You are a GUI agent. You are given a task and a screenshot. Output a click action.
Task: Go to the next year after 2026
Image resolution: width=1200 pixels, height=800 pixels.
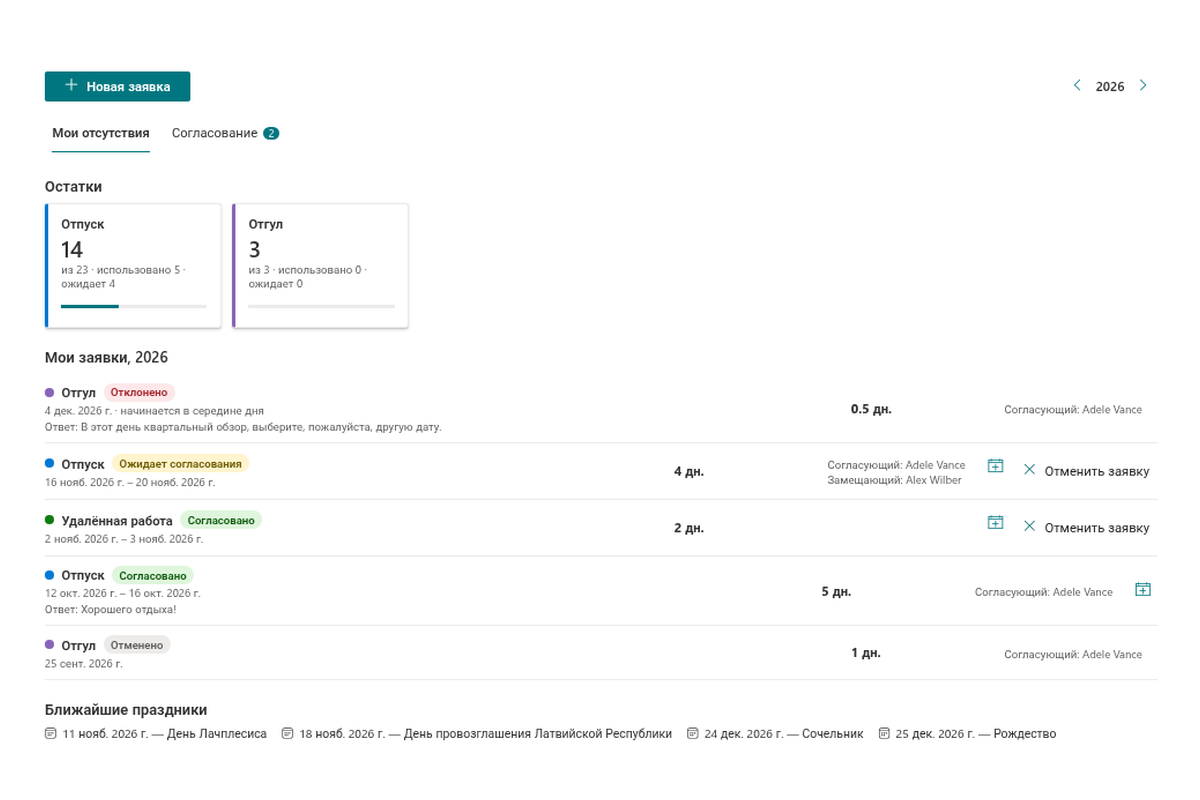(x=1143, y=86)
